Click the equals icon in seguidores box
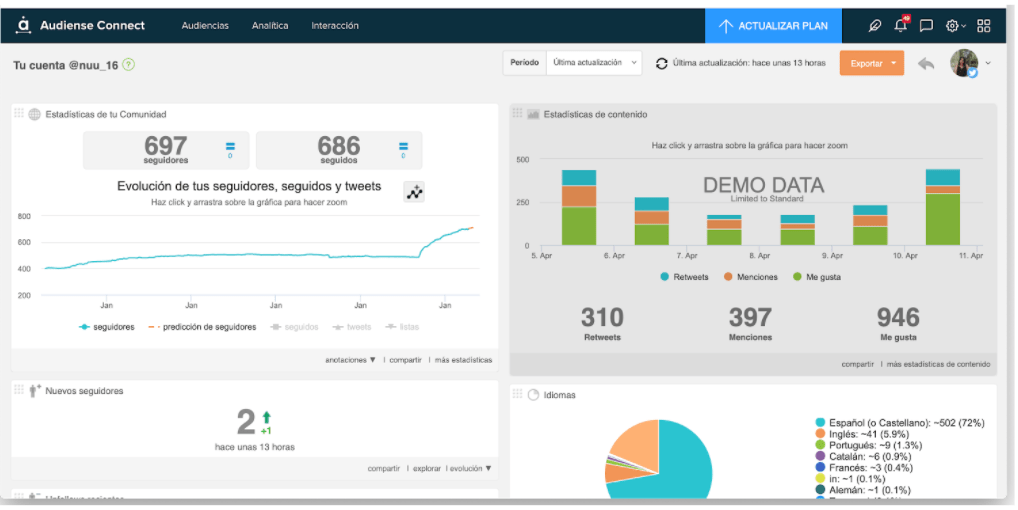The image size is (1018, 510). coord(230,149)
